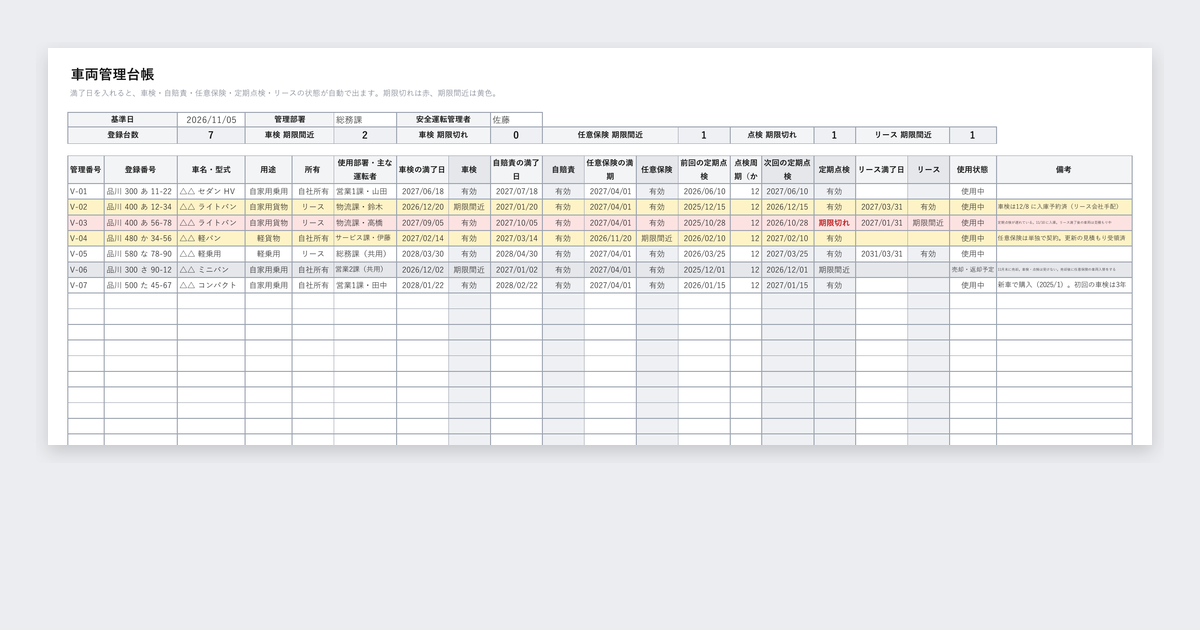Select the driver cell 営業1課・田中

tap(365, 285)
